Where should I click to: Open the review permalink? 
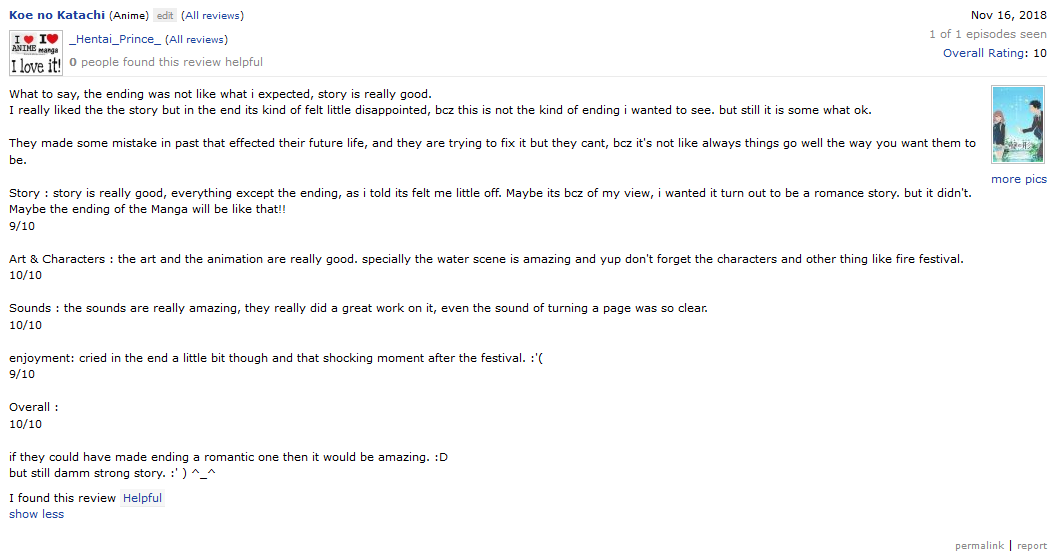pyautogui.click(x=979, y=546)
